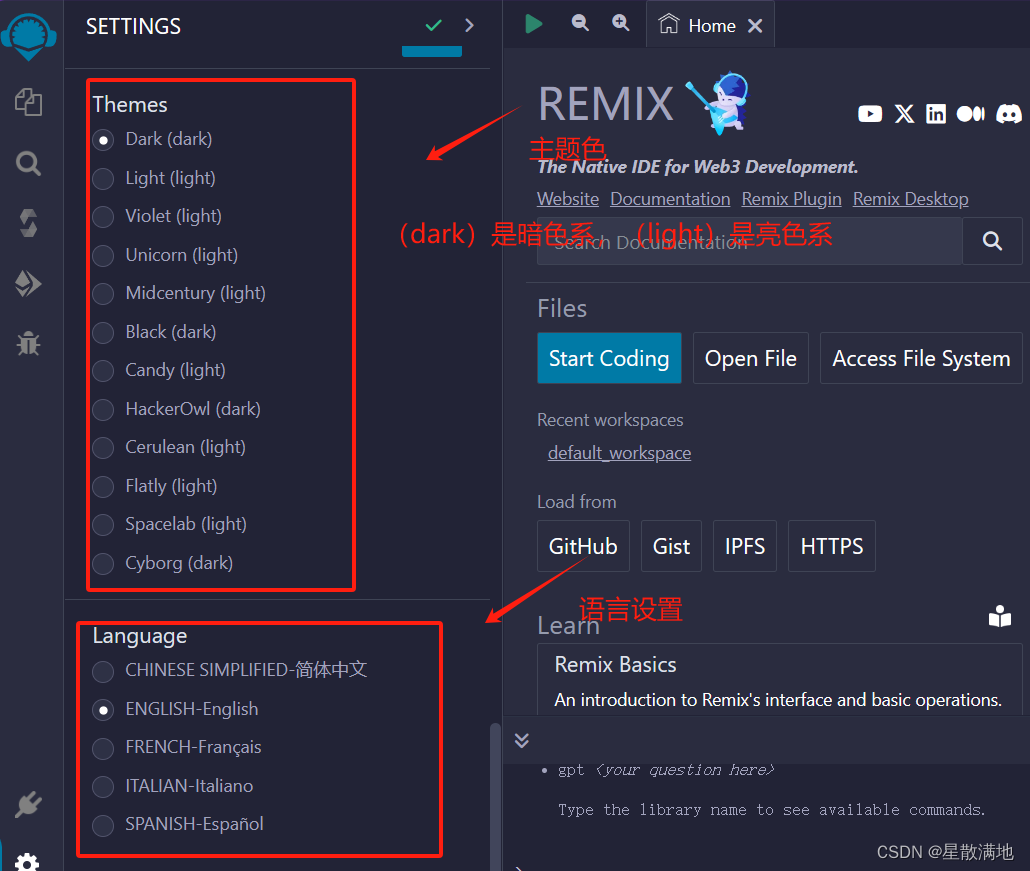This screenshot has width=1030, height=871.
Task: Click the green Run script play button
Action: pyautogui.click(x=533, y=24)
